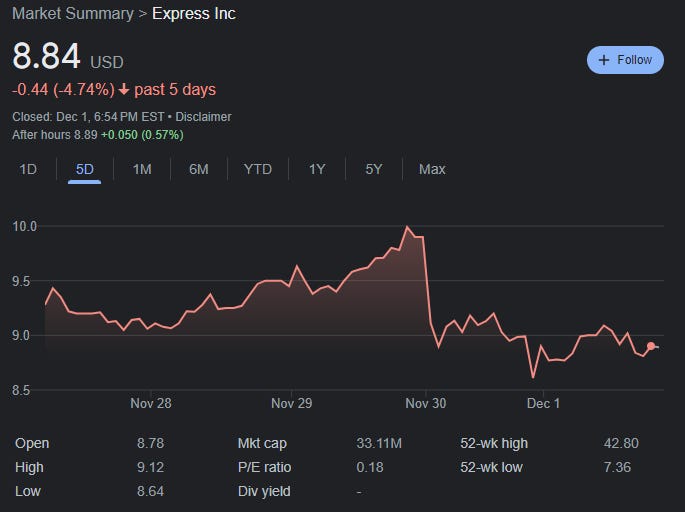Screen dimensions: 685x512
Task: Click the Open value 8.78
Action: point(150,443)
